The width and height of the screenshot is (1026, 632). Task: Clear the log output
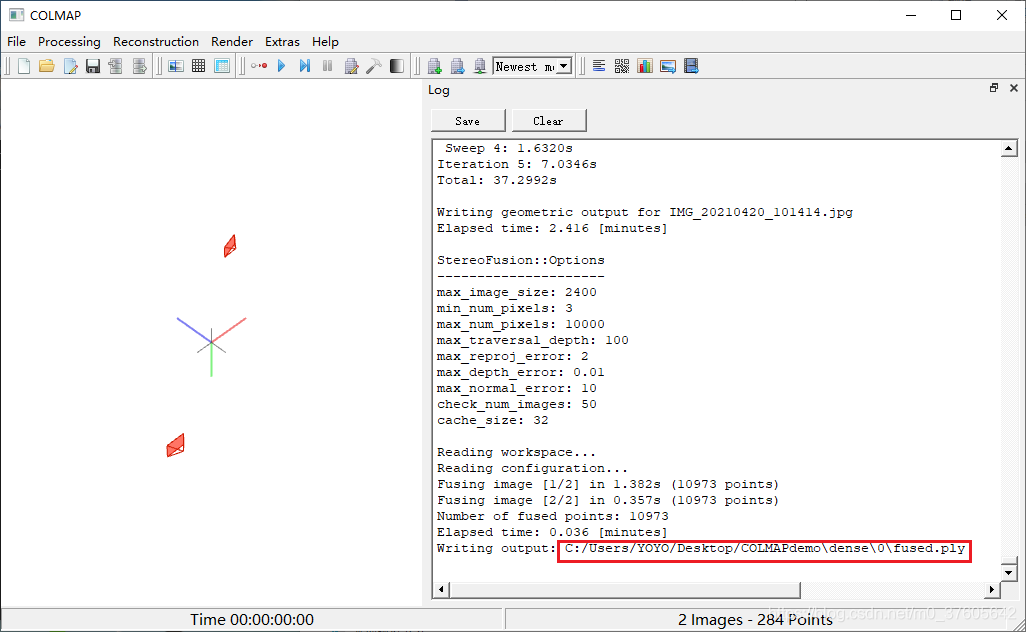(549, 120)
